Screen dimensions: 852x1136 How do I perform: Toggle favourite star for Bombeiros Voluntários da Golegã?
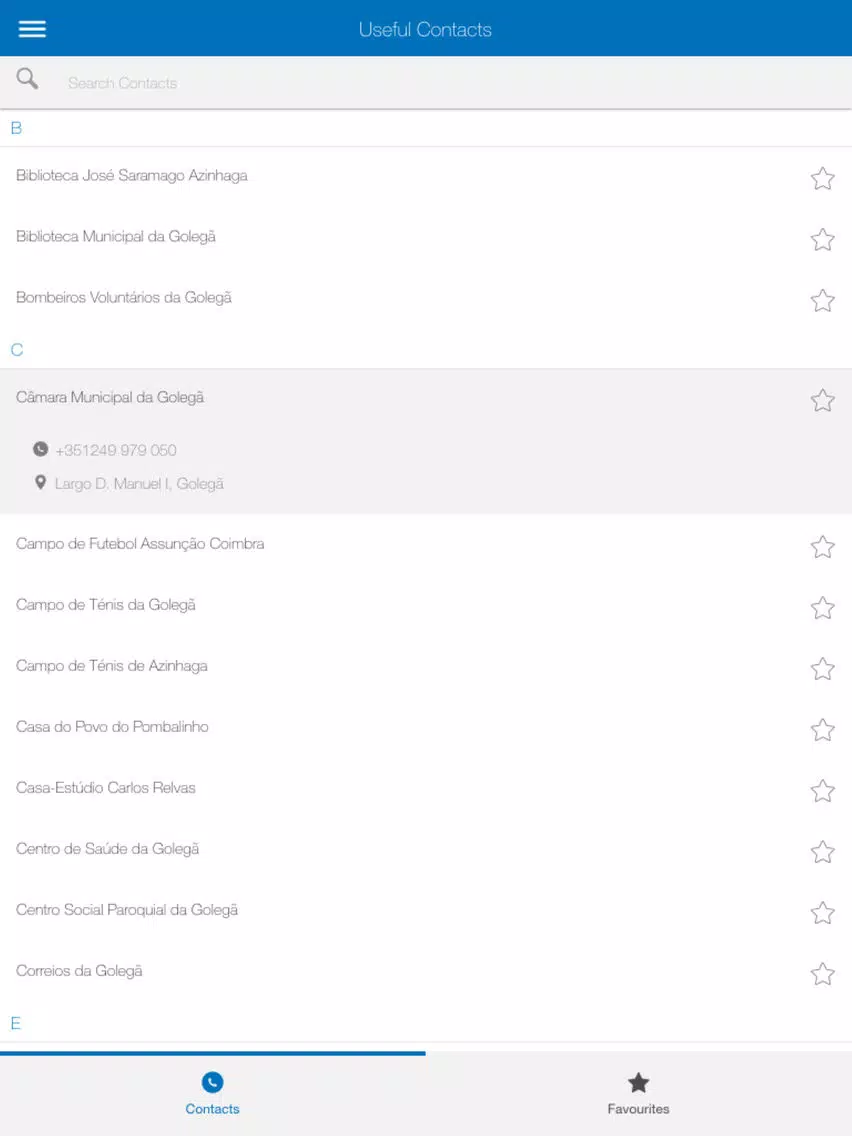[822, 300]
